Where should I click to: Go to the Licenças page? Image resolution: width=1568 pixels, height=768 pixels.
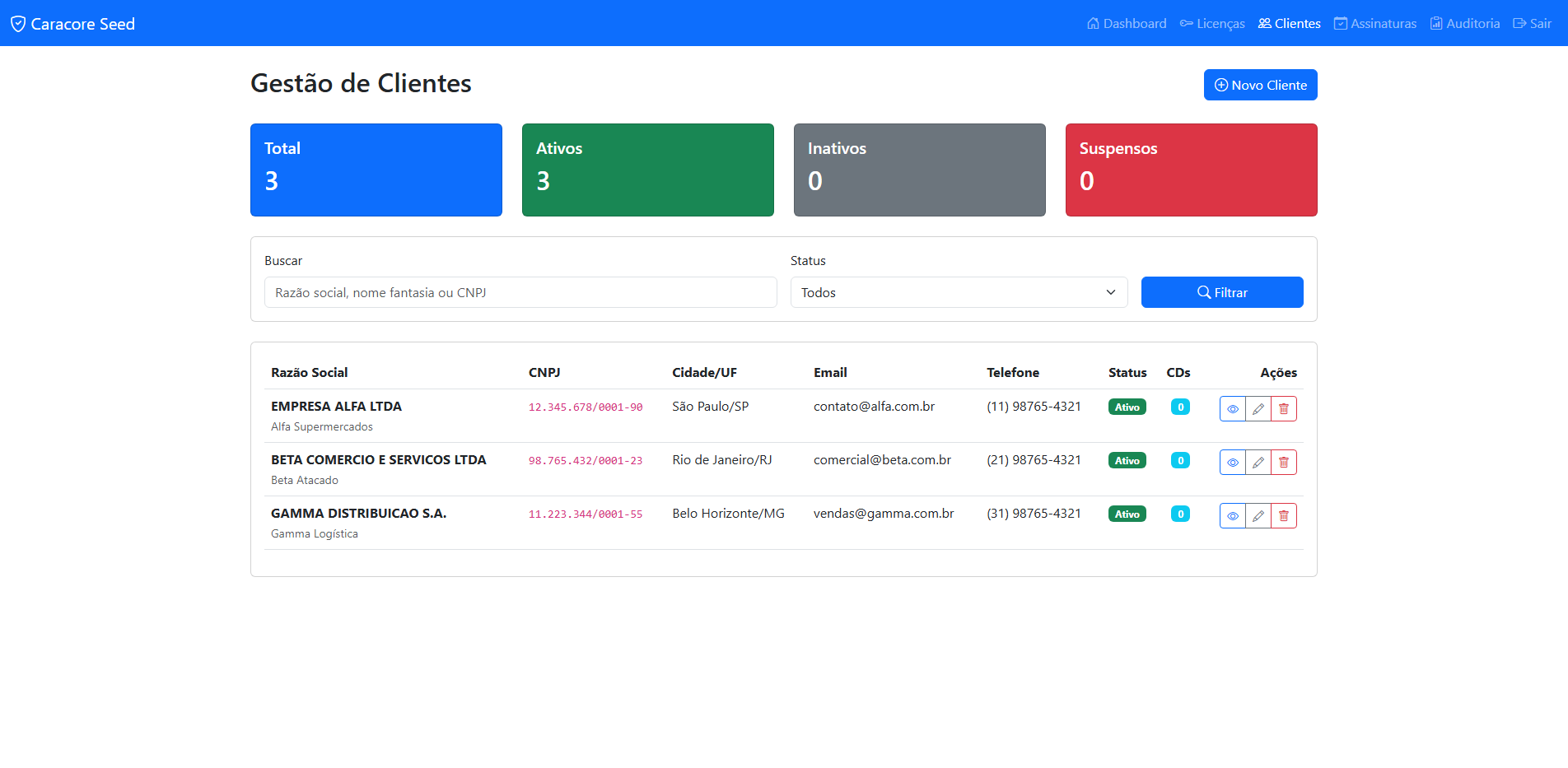pyautogui.click(x=1211, y=24)
